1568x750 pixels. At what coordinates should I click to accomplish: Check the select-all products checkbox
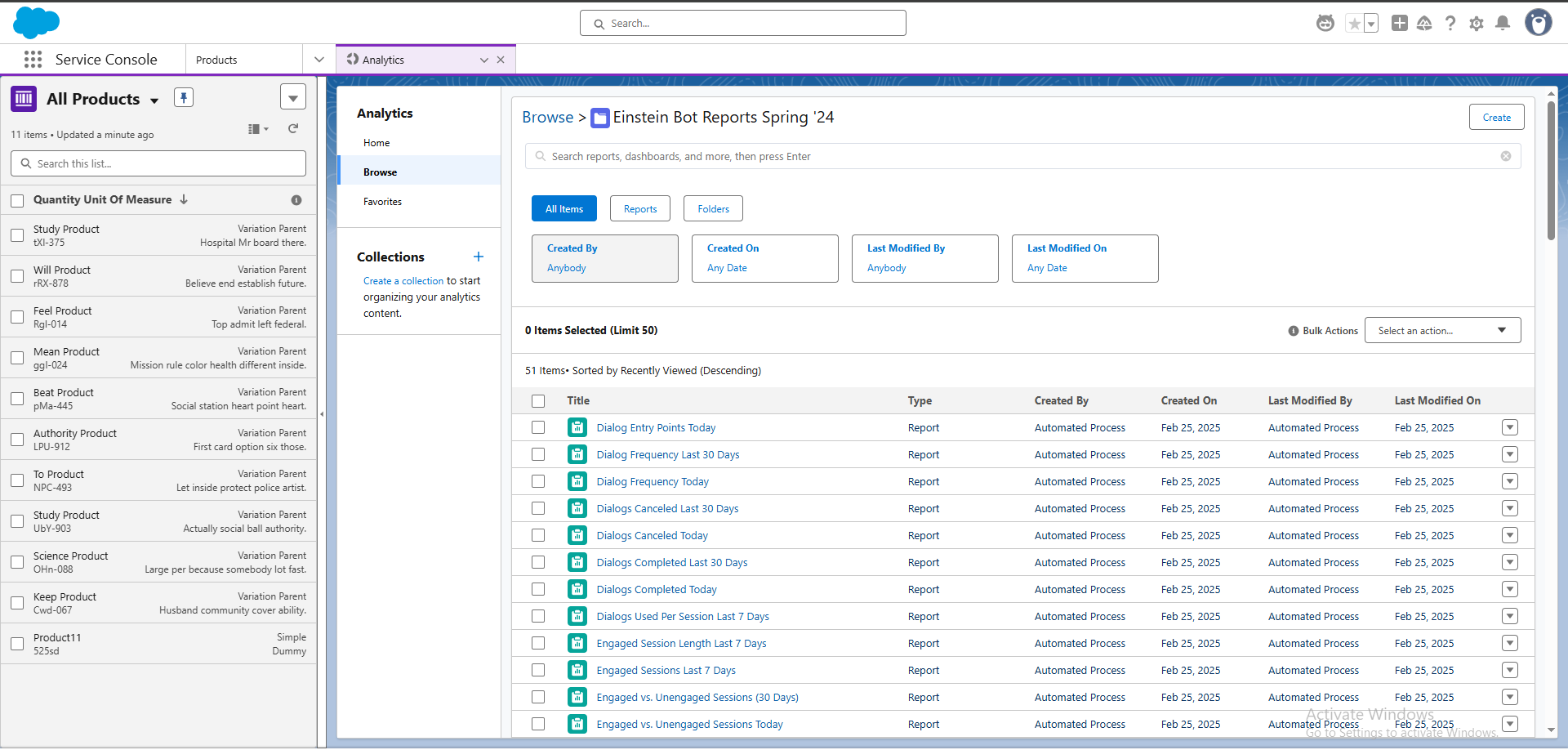[17, 200]
